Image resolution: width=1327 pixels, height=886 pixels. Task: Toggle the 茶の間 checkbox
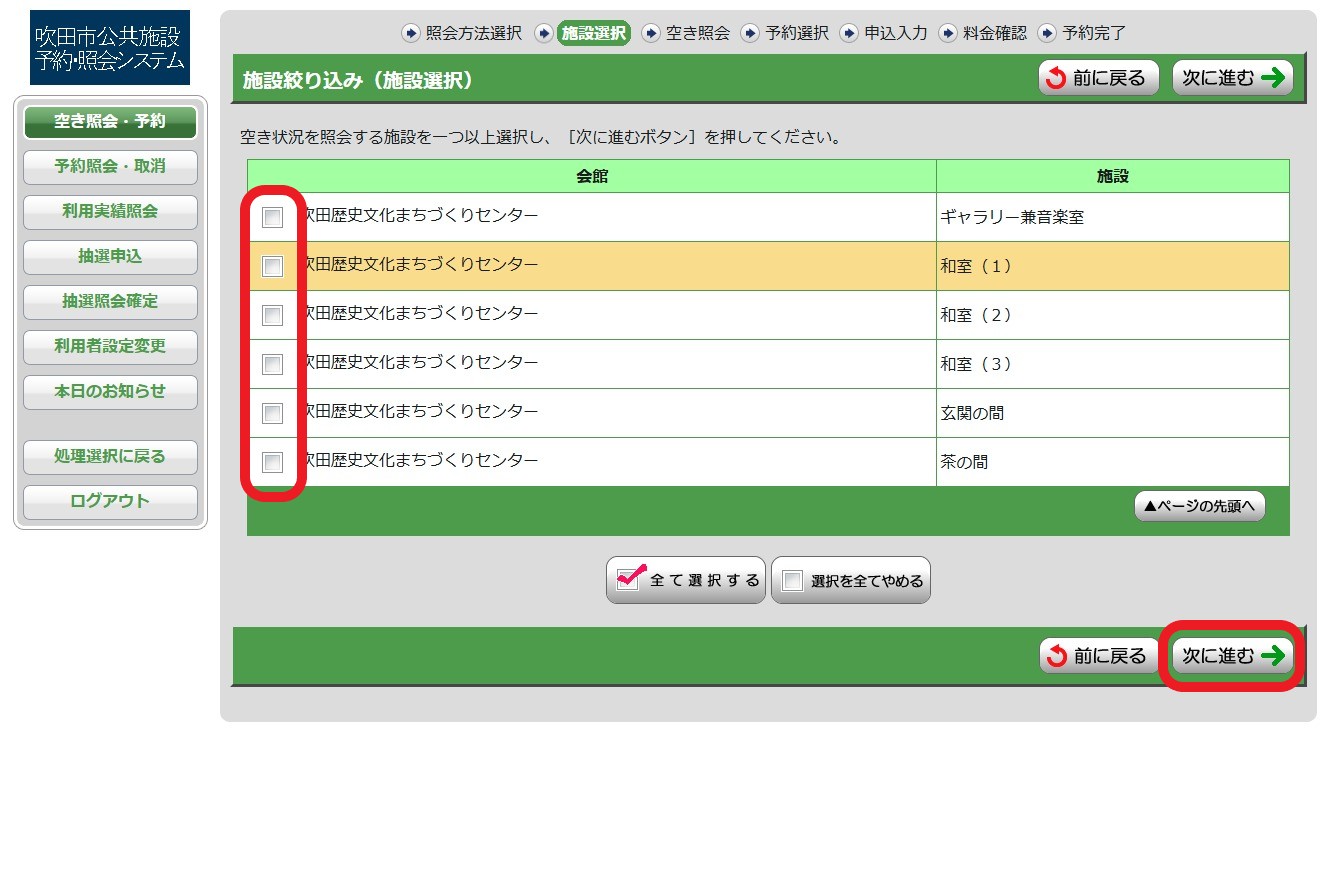click(x=272, y=462)
